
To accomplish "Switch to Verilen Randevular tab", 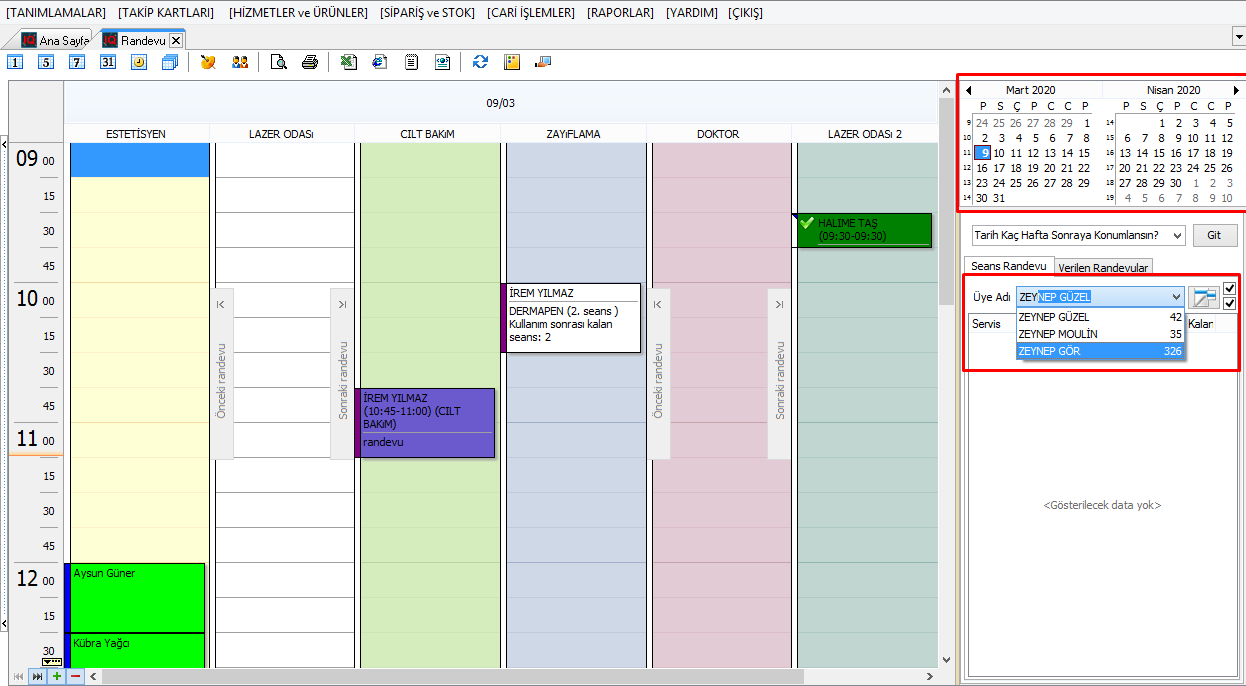I will point(1104,268).
